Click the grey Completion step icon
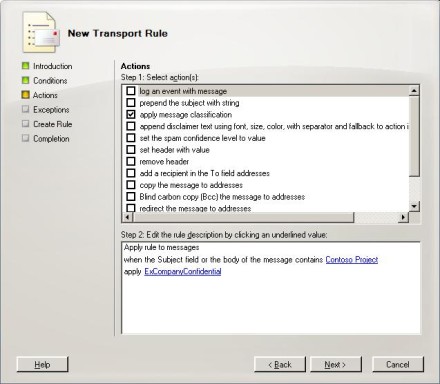440x384 pixels. [x=25, y=138]
